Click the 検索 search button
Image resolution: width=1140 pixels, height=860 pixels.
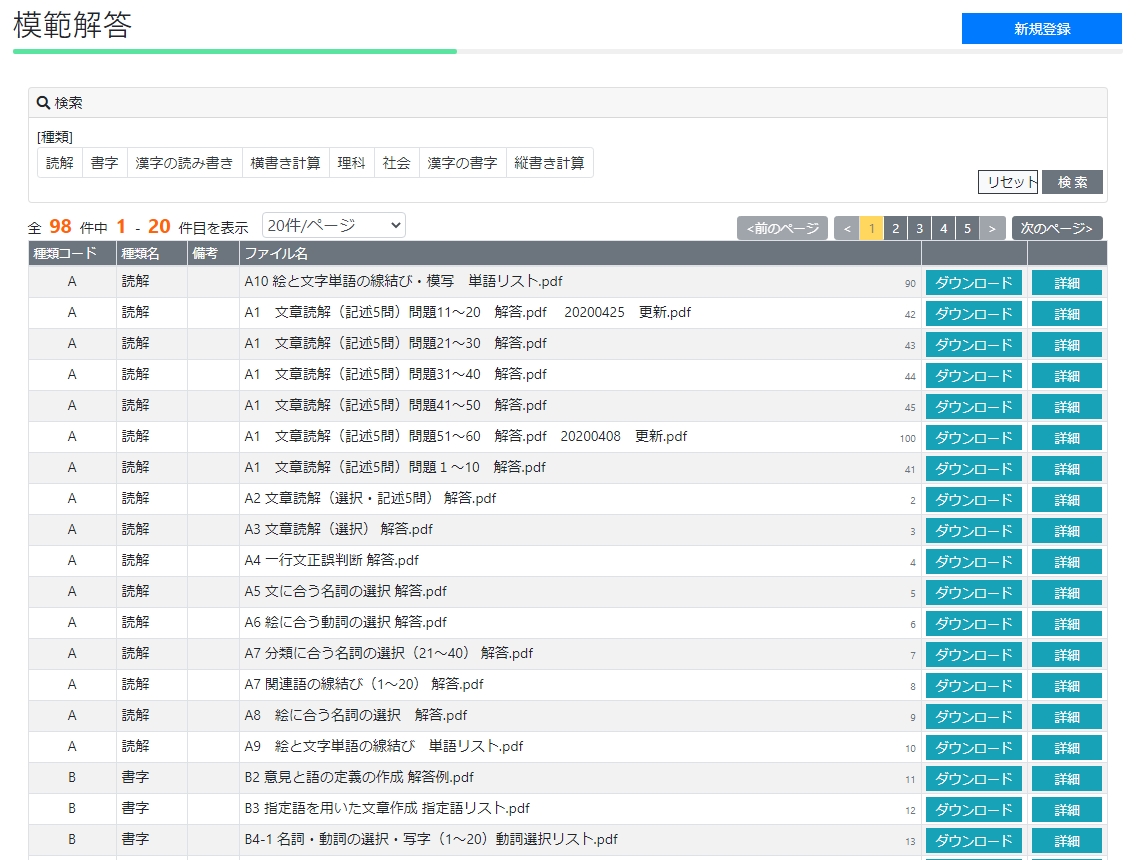(1072, 182)
